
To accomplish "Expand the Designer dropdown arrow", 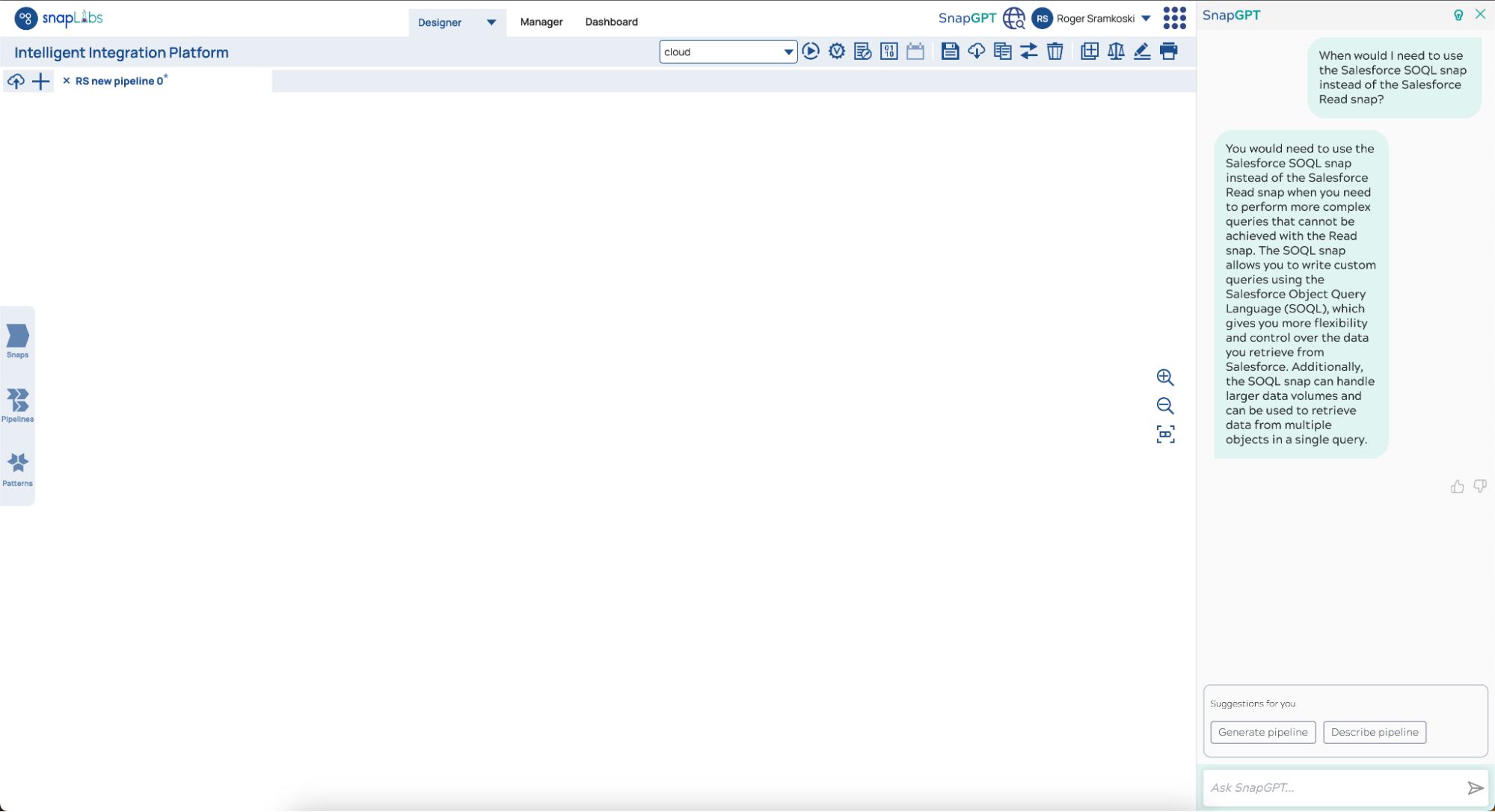I will pos(491,22).
